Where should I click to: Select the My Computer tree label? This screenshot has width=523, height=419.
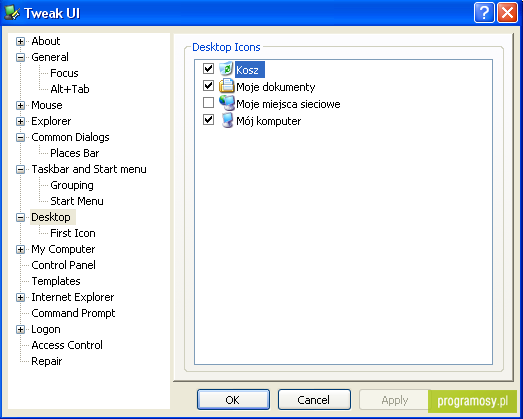tap(63, 249)
